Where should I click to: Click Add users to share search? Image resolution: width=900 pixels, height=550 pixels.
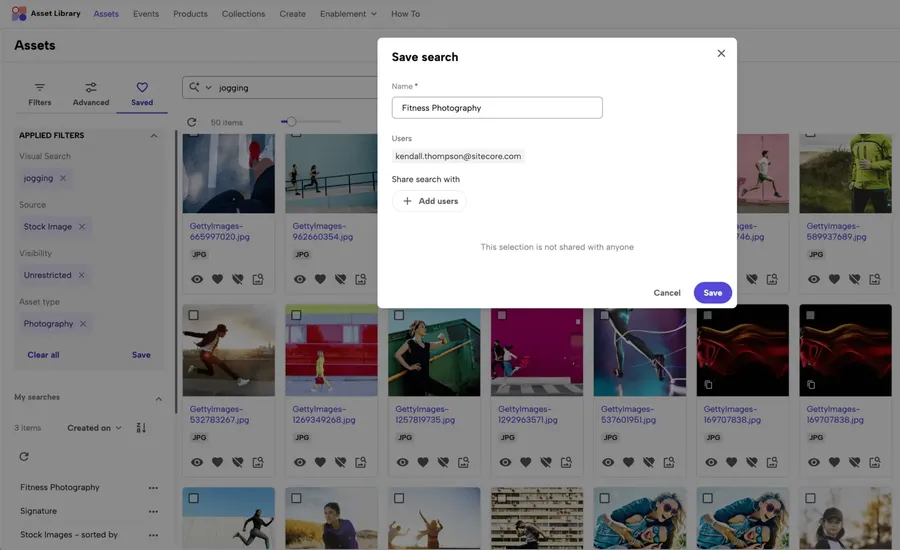430,201
